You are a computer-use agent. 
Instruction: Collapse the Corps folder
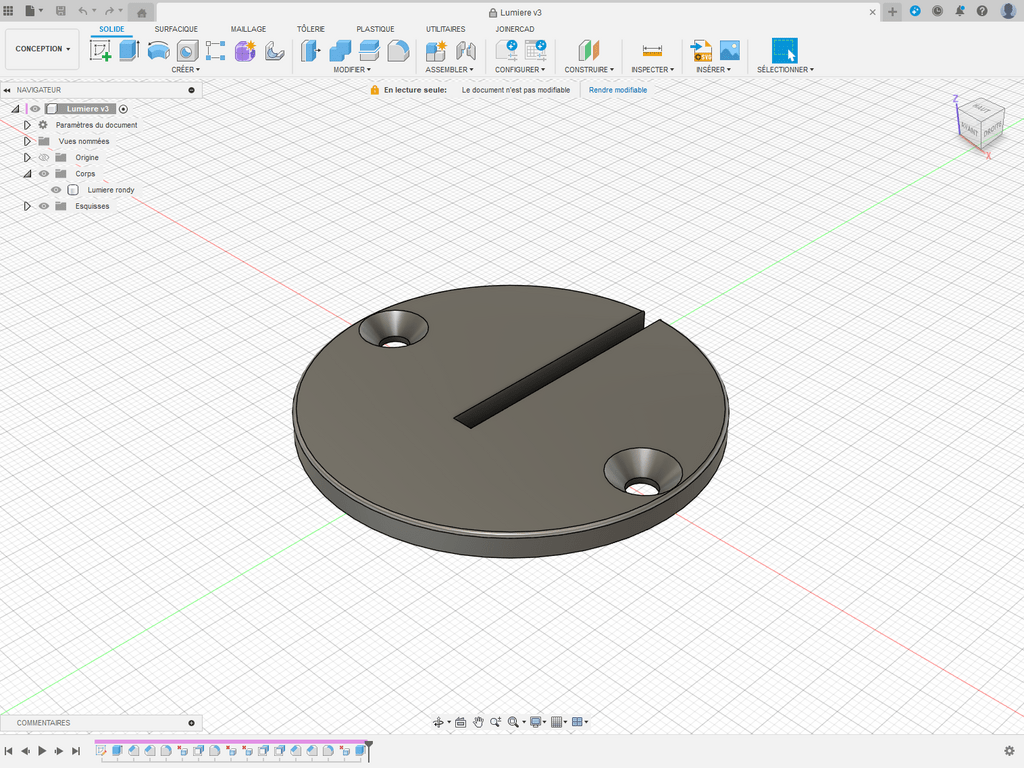(x=27, y=174)
